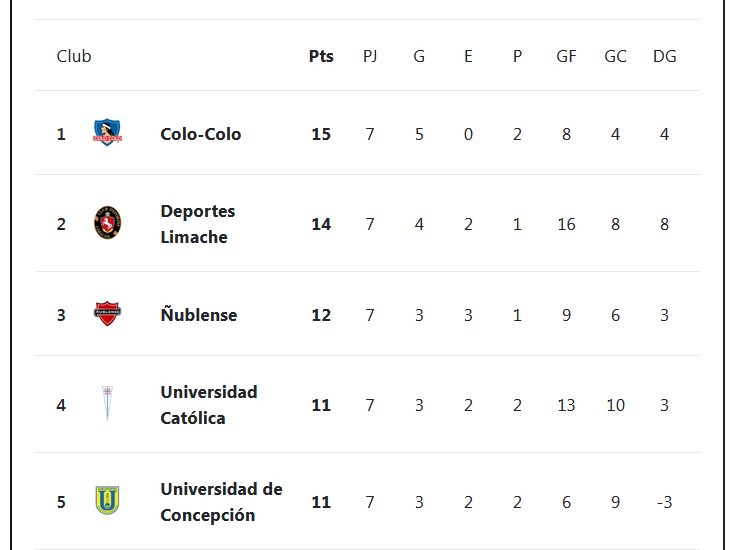Click Universidad de Concepción's -3 goal difference
The height and width of the screenshot is (550, 732).
coord(664,502)
